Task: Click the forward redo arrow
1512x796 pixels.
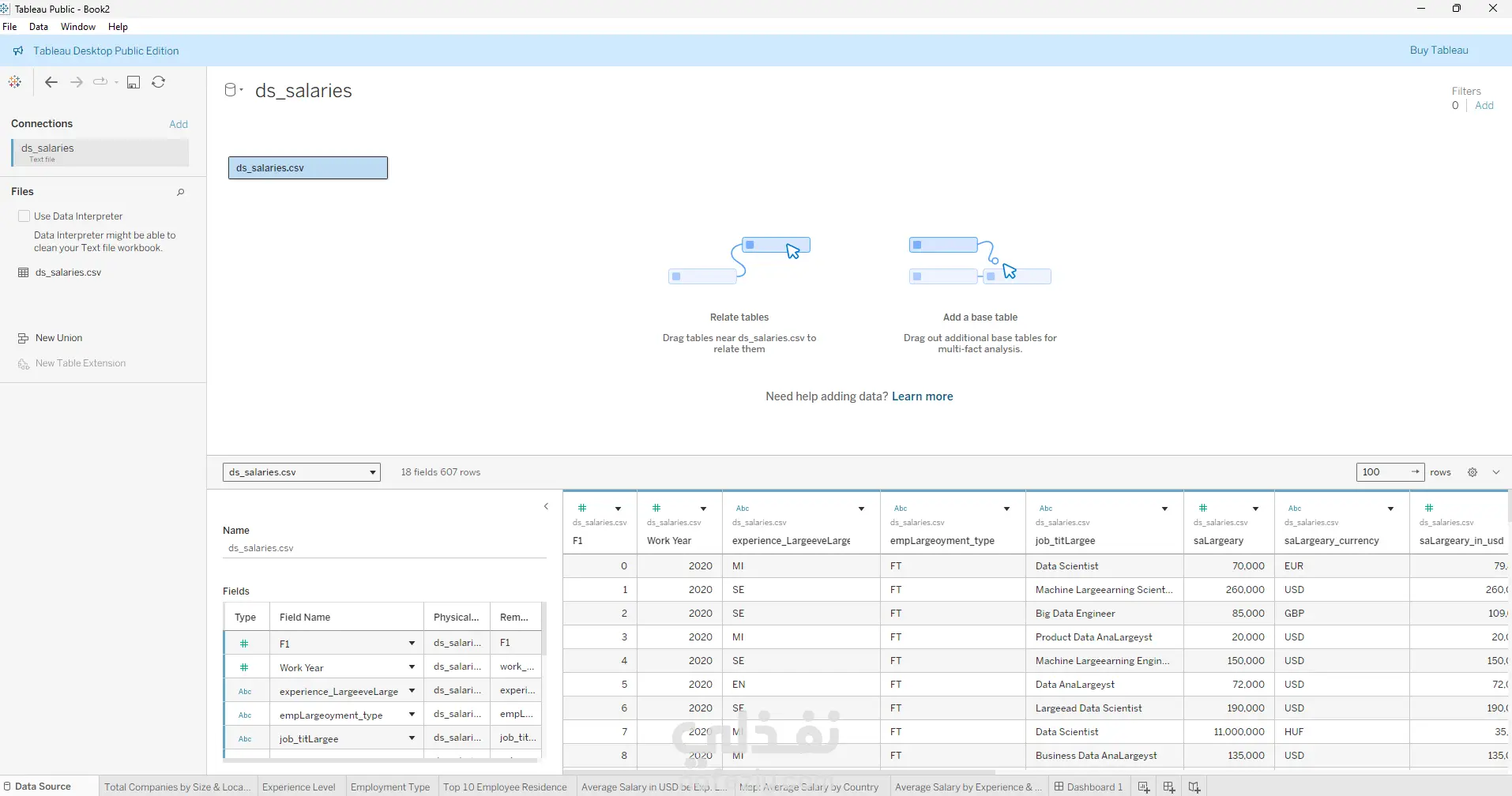Action: pos(77,82)
